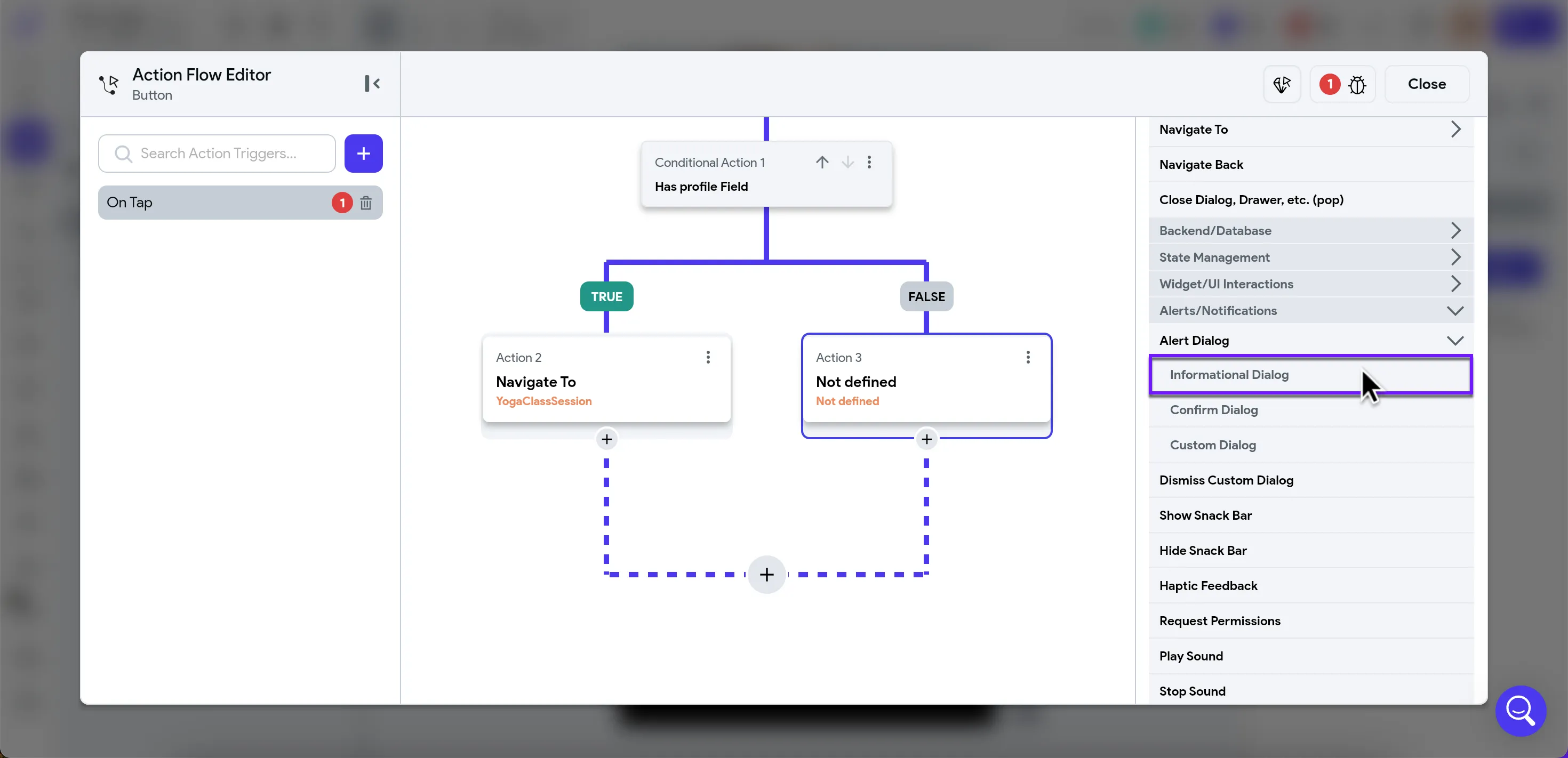
Task: Select the Custom Dialog option
Action: tap(1212, 445)
